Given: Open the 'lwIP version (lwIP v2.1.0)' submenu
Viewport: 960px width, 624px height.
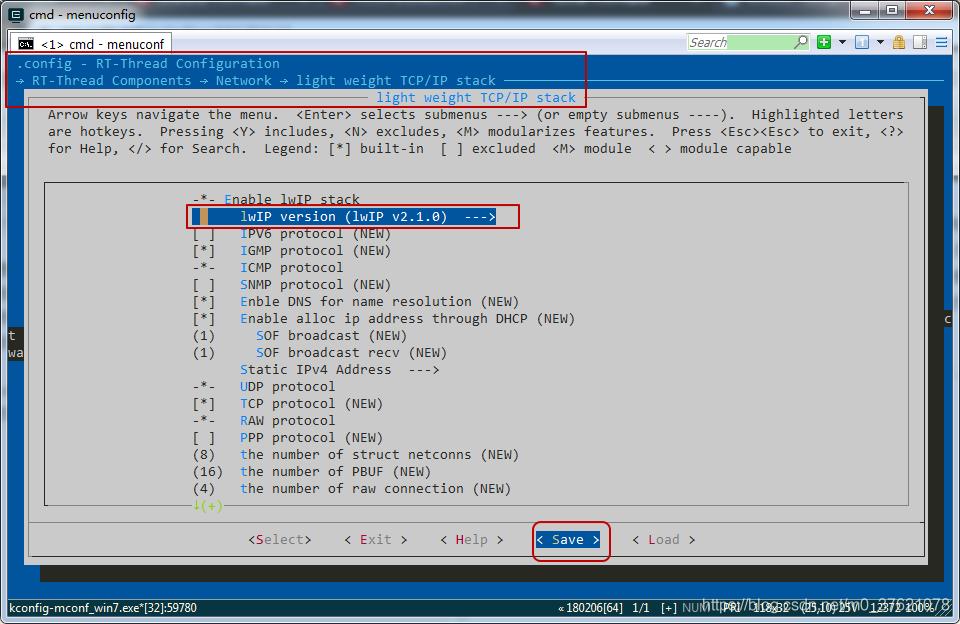Looking at the screenshot, I should pyautogui.click(x=344, y=216).
